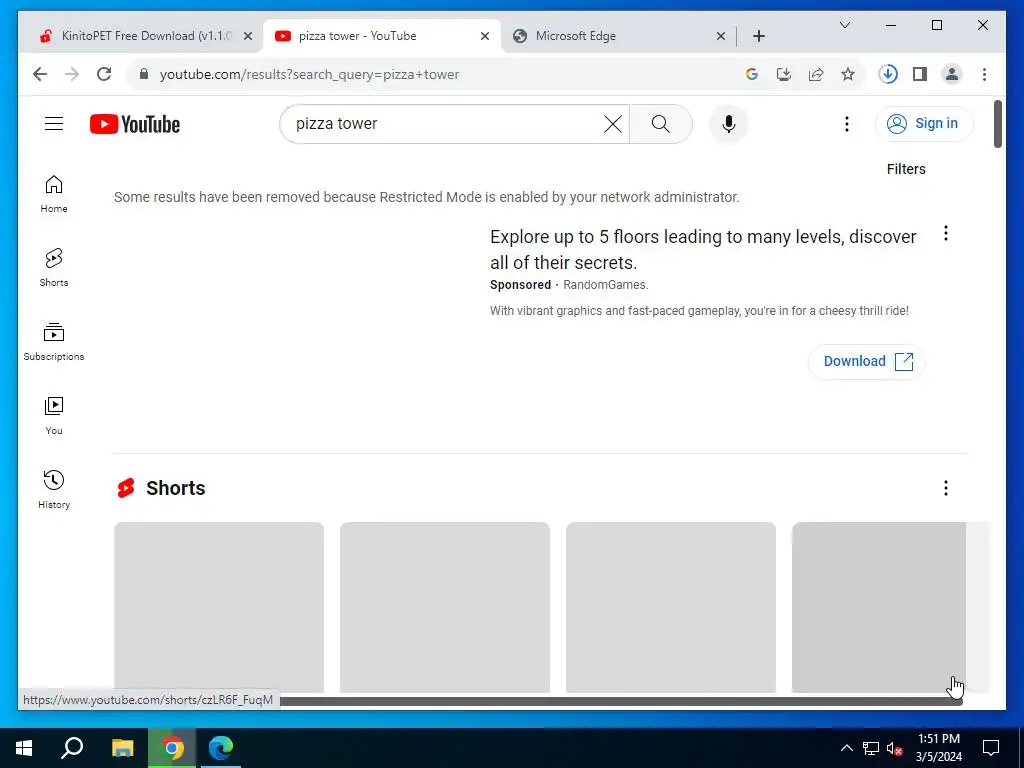Open Shorts from the sidebar
1024x768 pixels.
click(54, 268)
